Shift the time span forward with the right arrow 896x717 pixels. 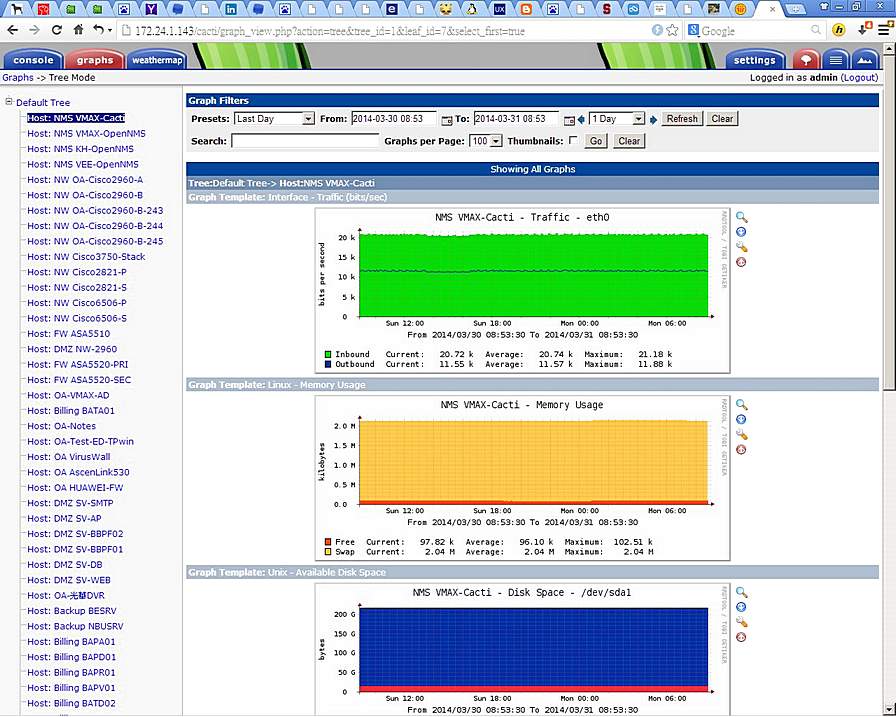(x=653, y=119)
